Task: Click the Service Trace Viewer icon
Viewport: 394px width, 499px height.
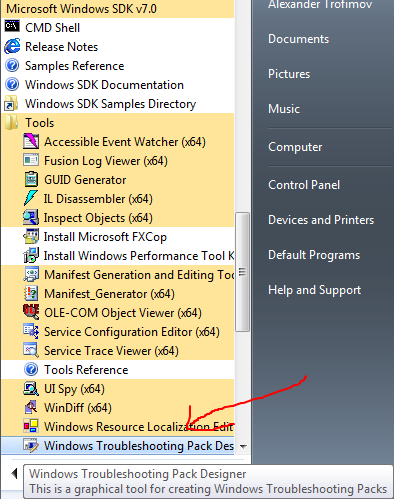Action: point(31,350)
